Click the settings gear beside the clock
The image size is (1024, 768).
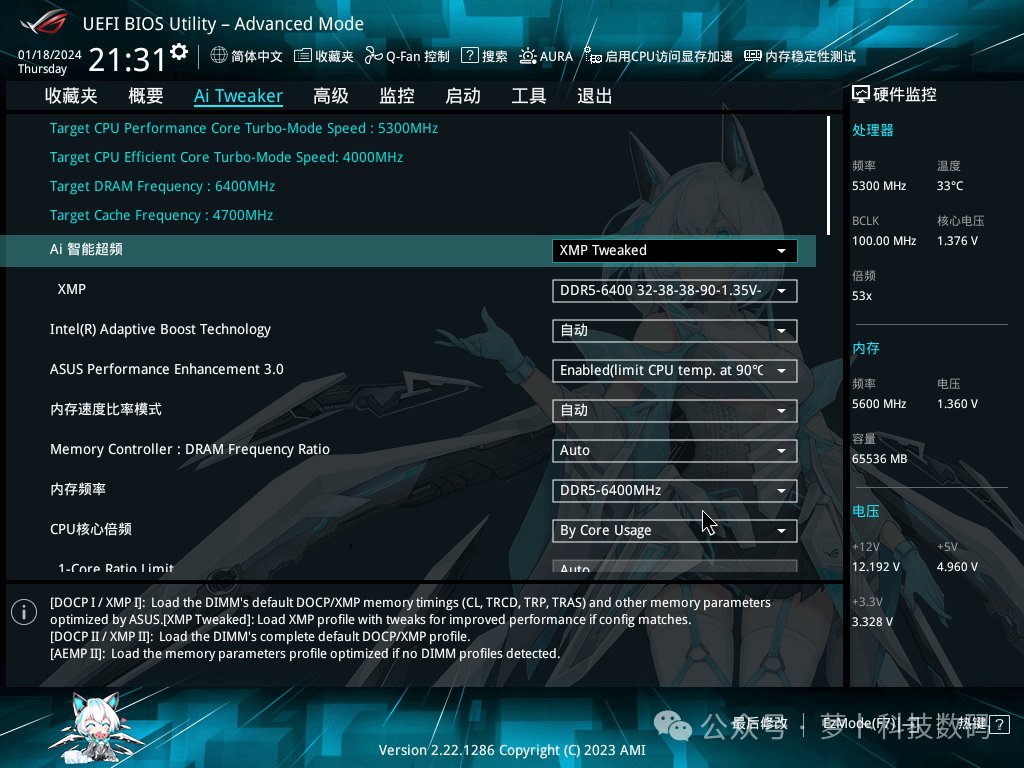click(x=178, y=52)
